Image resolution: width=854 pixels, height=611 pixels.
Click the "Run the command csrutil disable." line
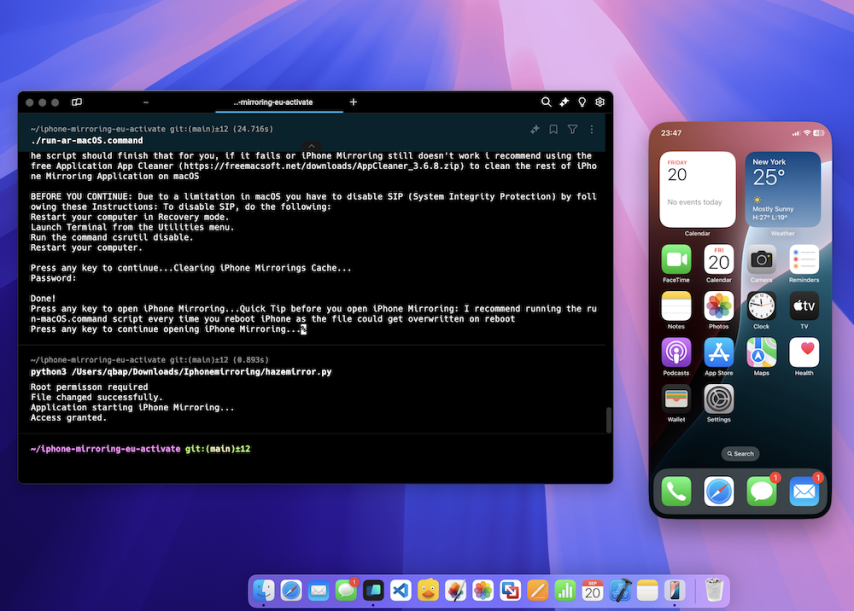pyautogui.click(x=112, y=237)
